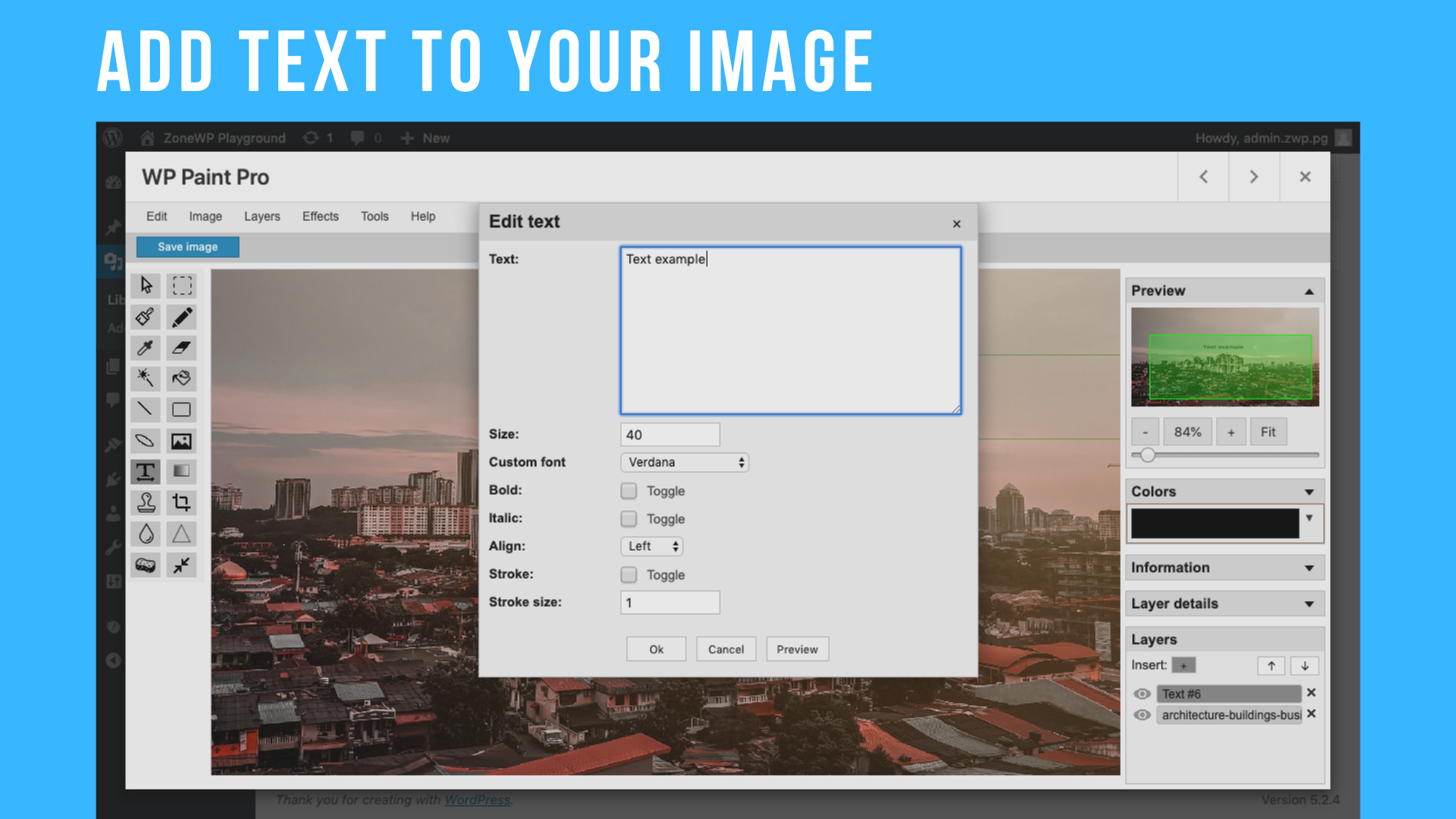Viewport: 1456px width, 819px height.
Task: Delete the architecture-buildings layer
Action: (x=1311, y=714)
